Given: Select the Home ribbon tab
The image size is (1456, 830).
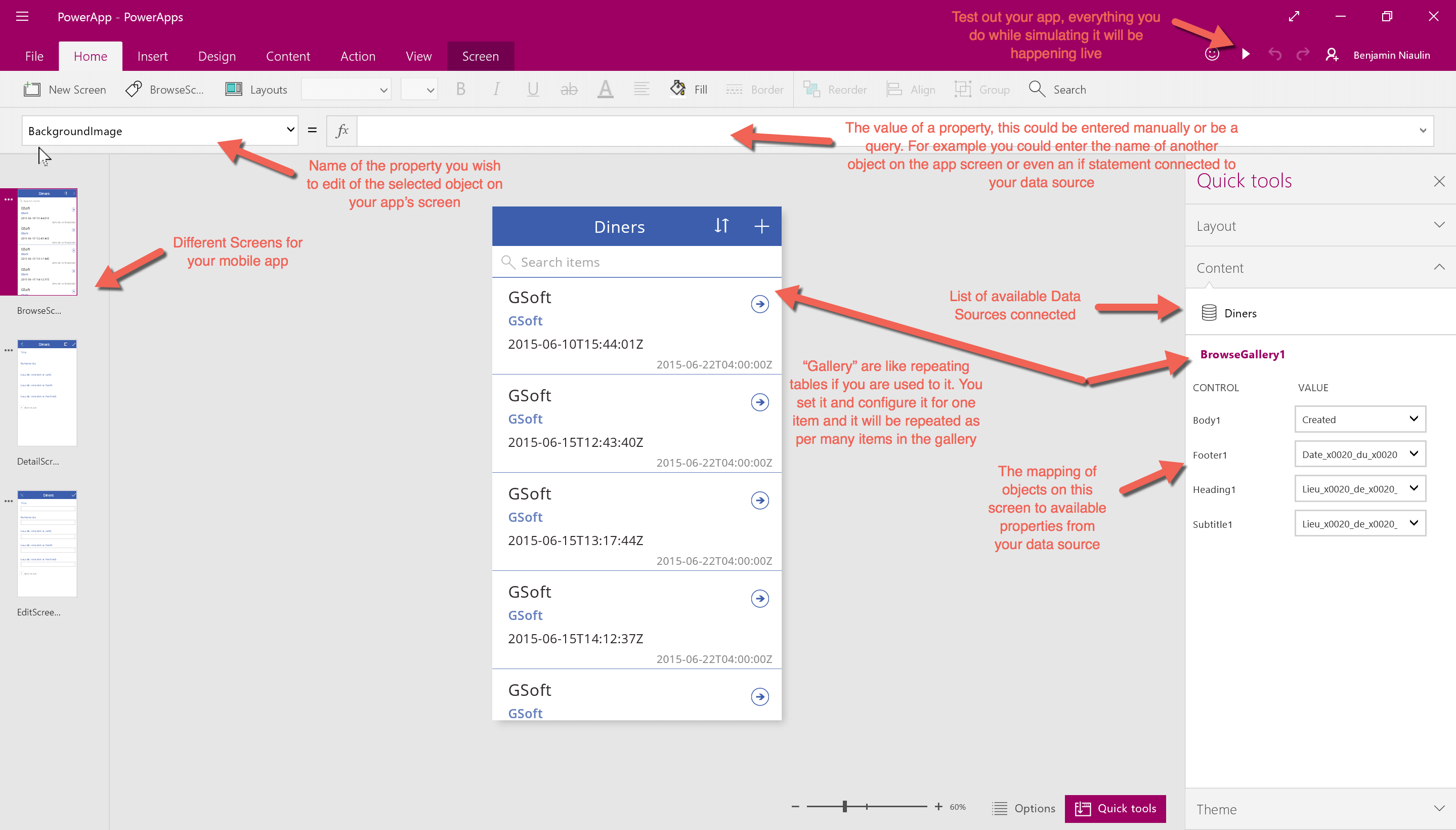Looking at the screenshot, I should tap(91, 55).
